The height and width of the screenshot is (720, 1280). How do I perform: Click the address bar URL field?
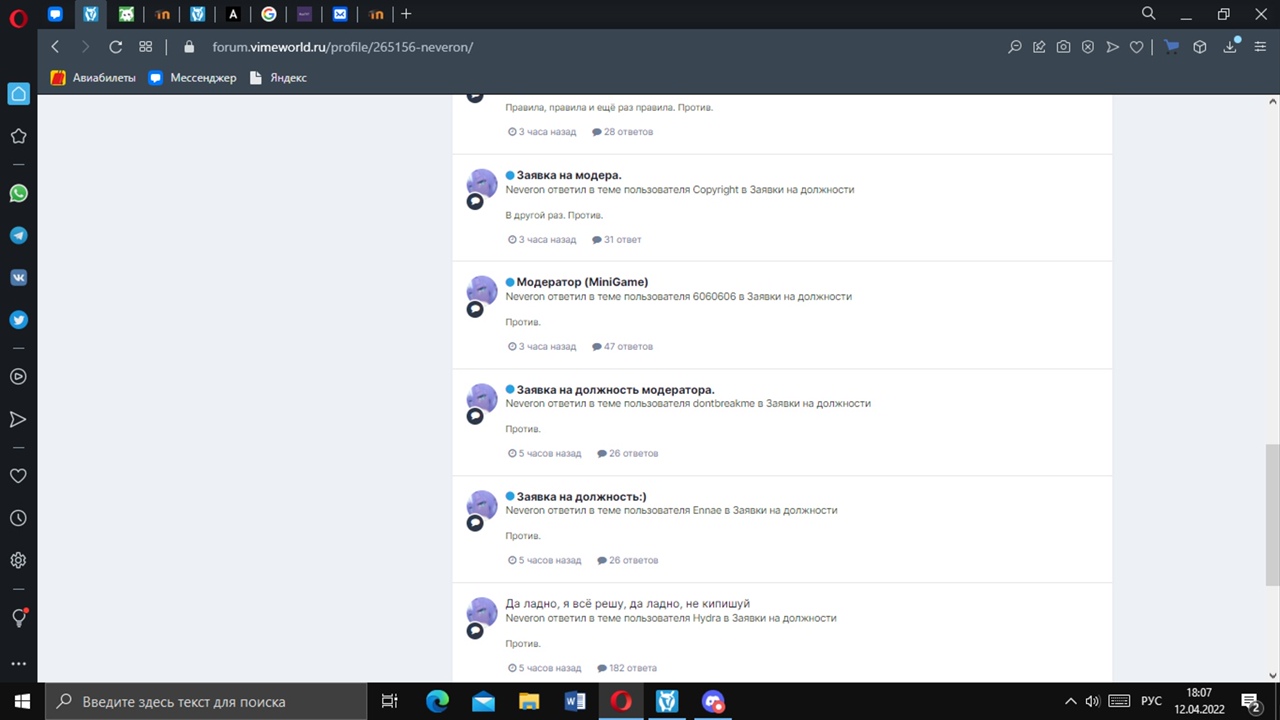pyautogui.click(x=342, y=47)
